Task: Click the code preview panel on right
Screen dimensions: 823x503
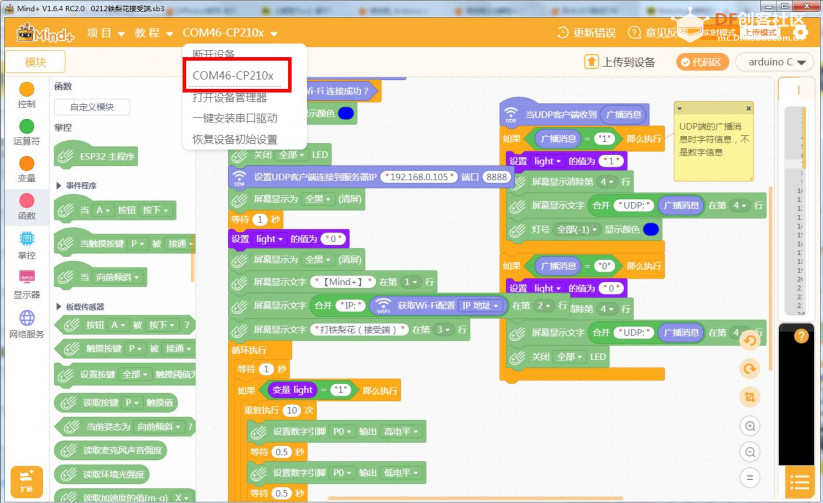Action: 795,210
